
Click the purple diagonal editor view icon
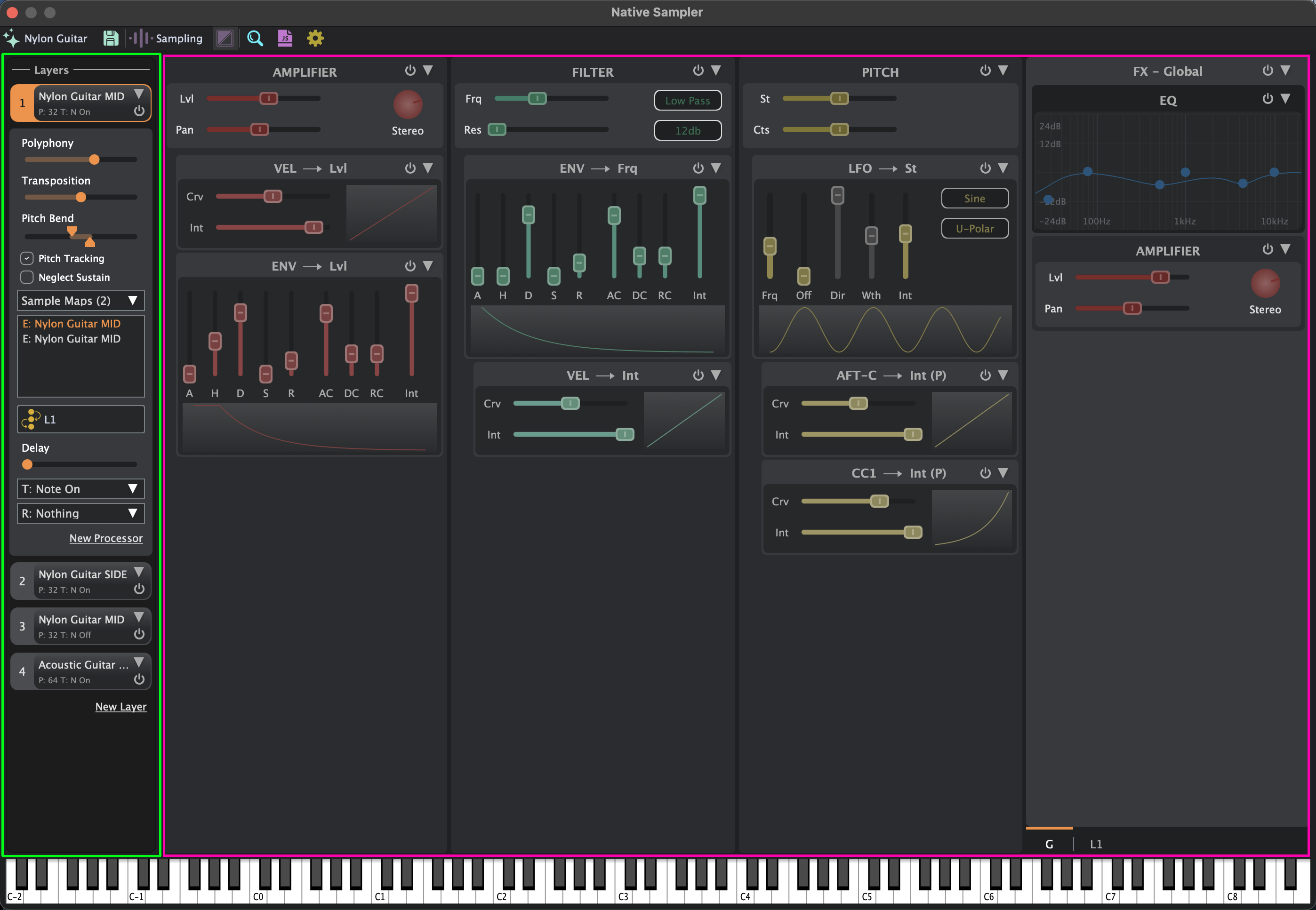225,38
